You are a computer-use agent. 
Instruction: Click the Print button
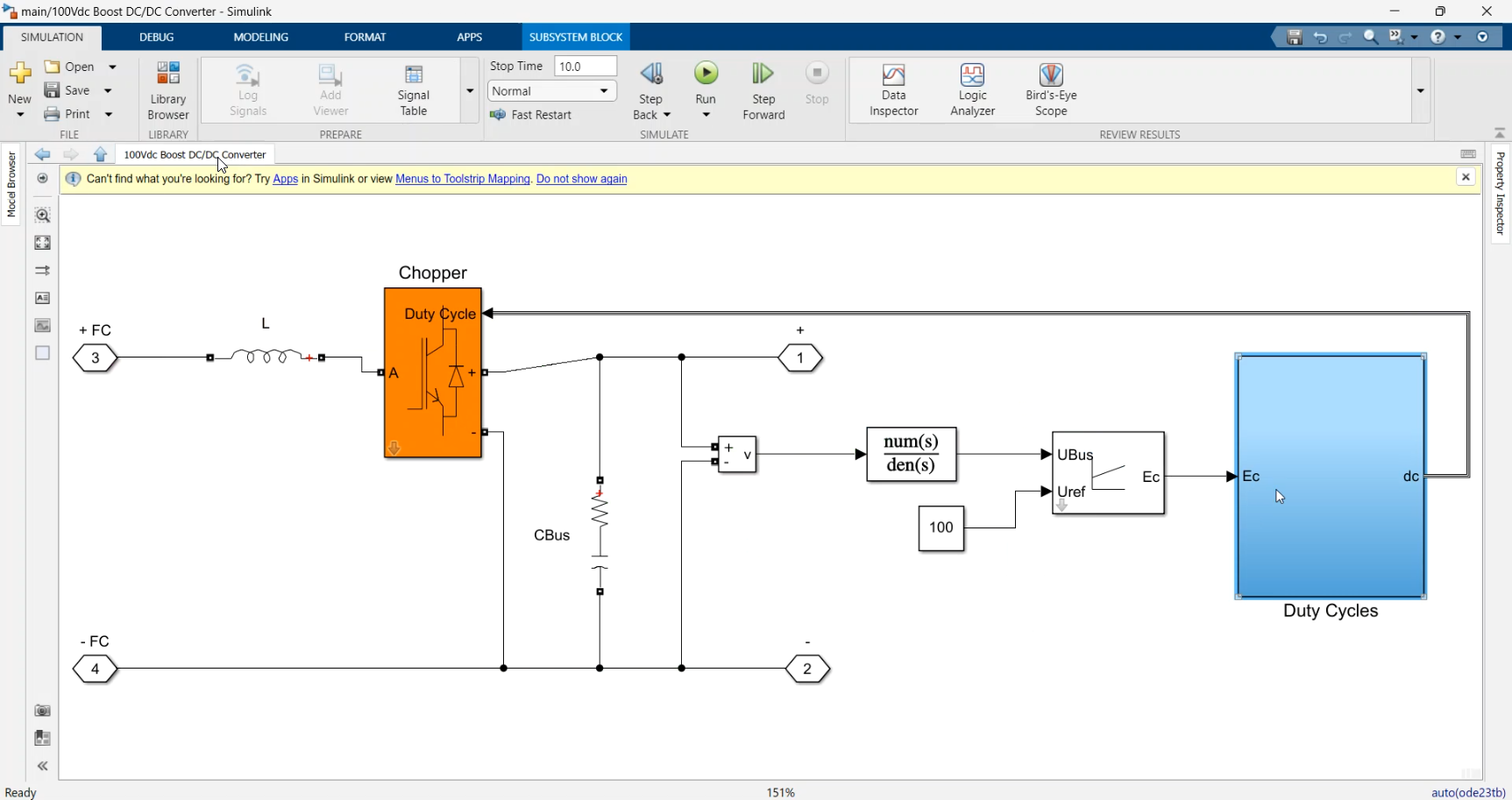tap(67, 114)
